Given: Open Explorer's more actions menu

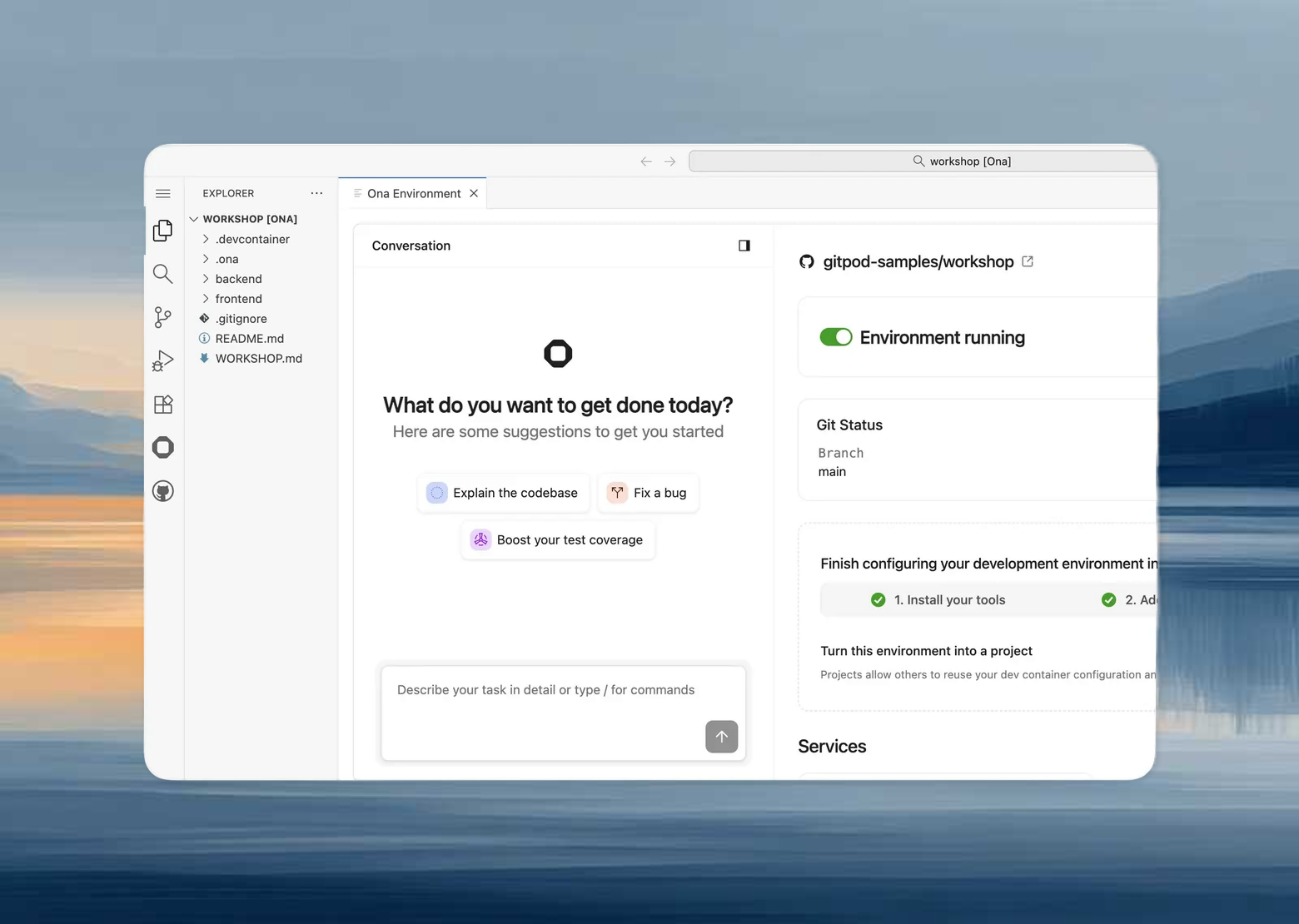Looking at the screenshot, I should point(316,192).
